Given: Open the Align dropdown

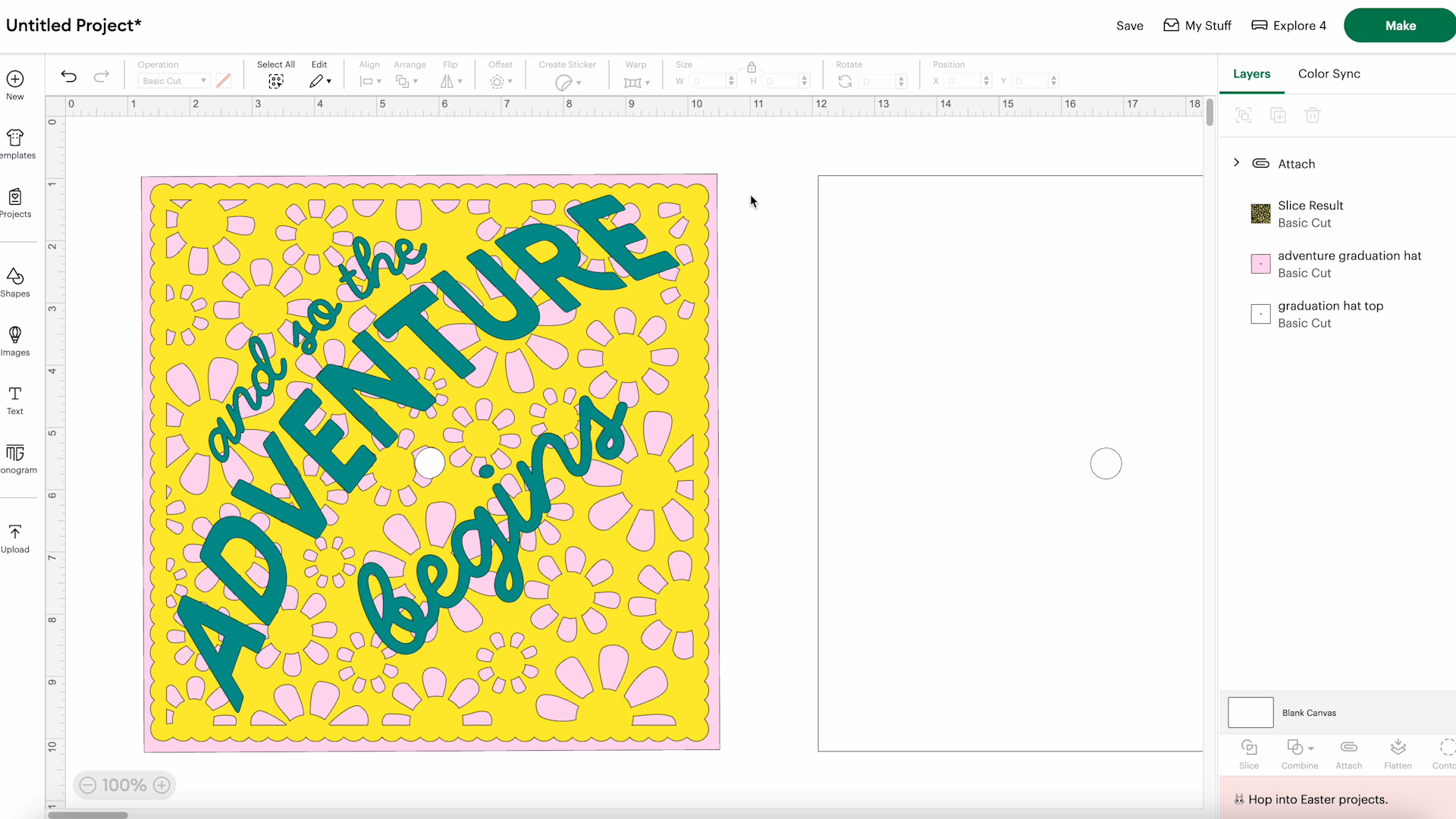Looking at the screenshot, I should 370,81.
